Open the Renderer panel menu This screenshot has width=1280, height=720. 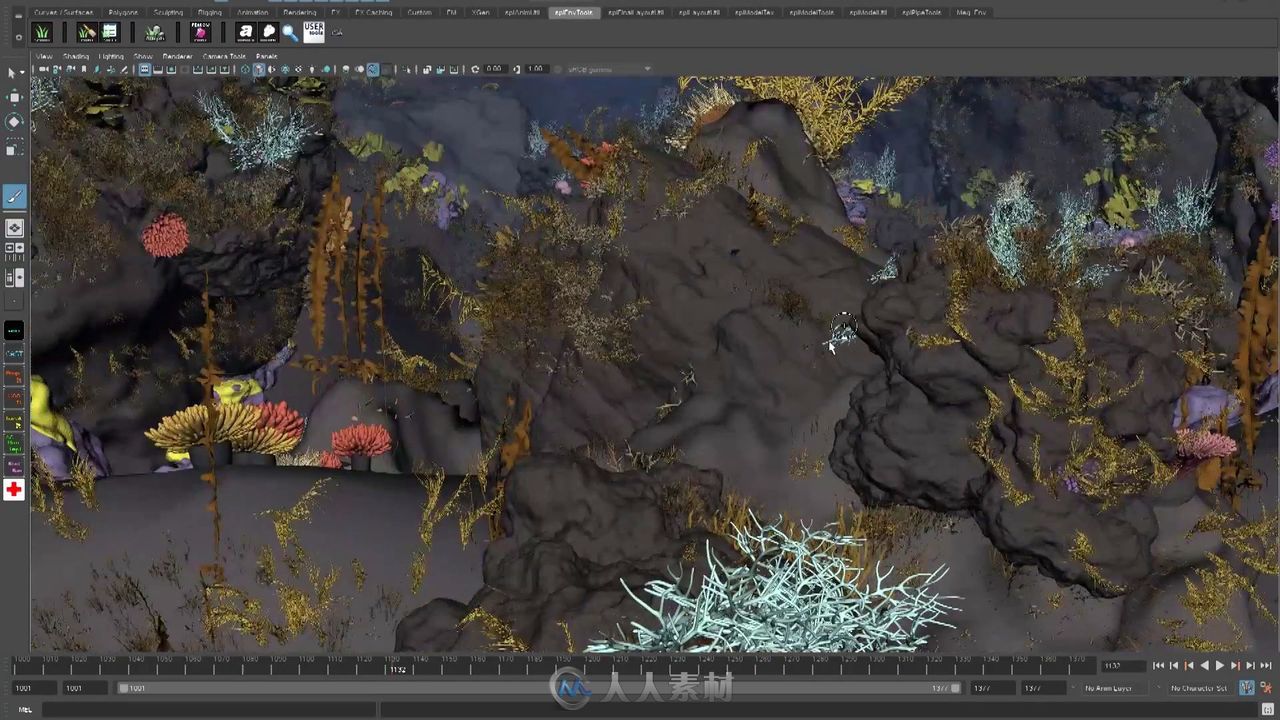[x=177, y=56]
